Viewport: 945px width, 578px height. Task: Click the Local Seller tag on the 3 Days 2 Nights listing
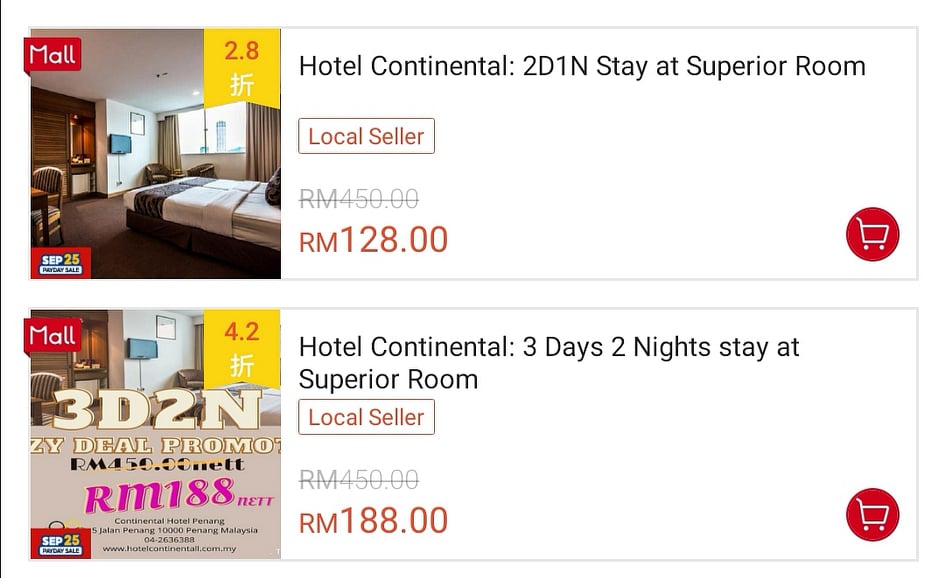coord(366,418)
